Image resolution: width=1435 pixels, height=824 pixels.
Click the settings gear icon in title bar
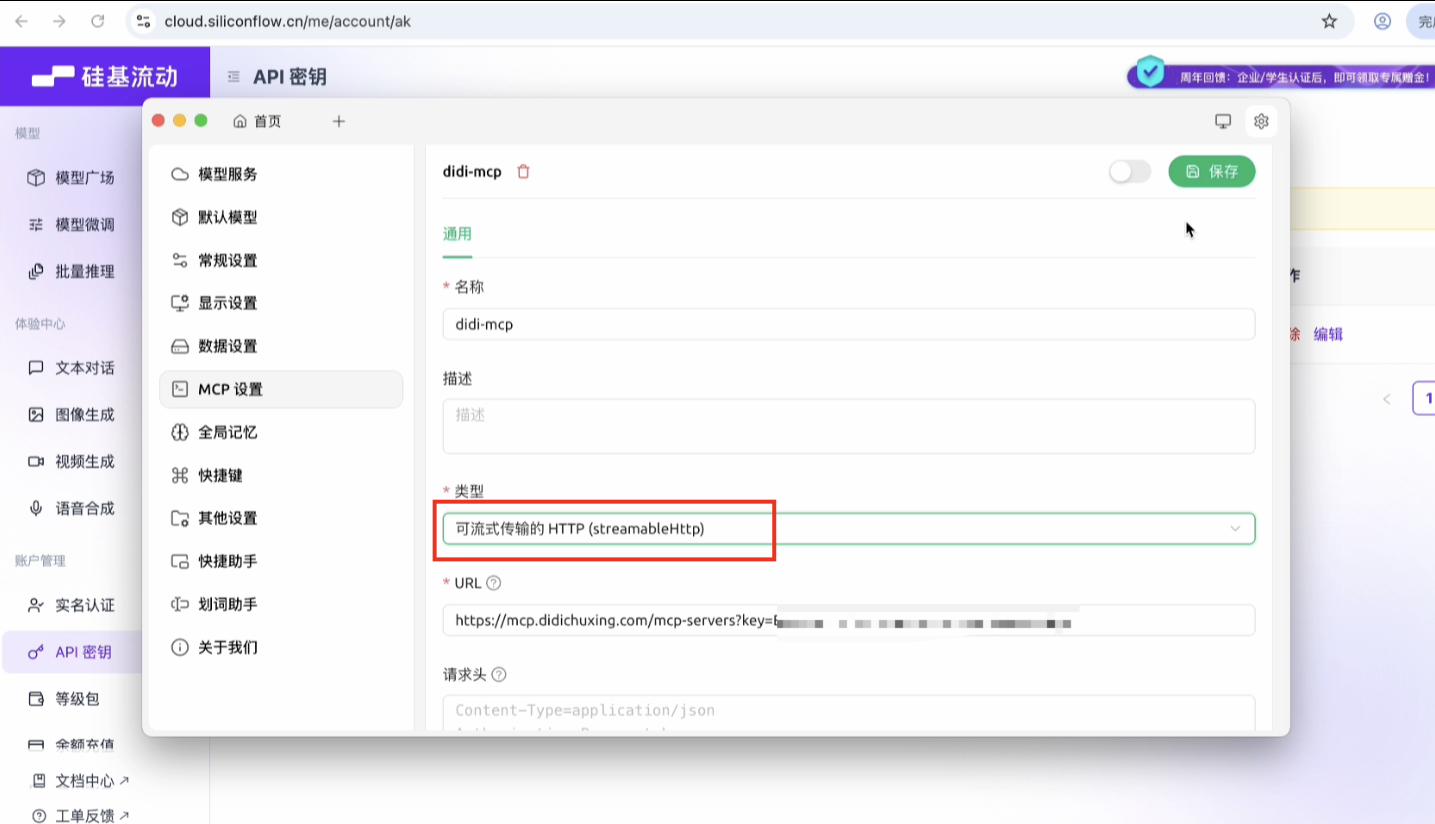(x=1261, y=121)
